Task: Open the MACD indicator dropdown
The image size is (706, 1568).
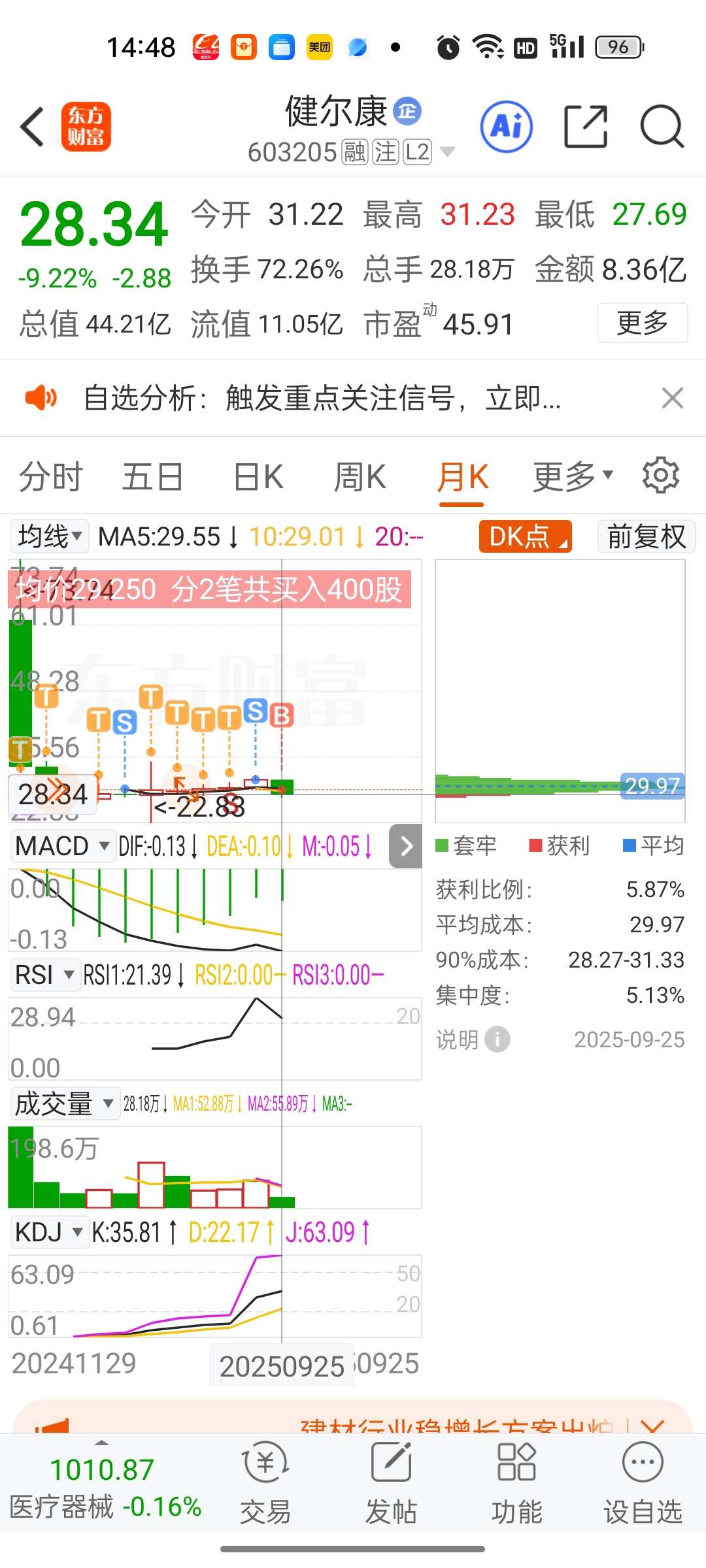Action: coord(63,846)
